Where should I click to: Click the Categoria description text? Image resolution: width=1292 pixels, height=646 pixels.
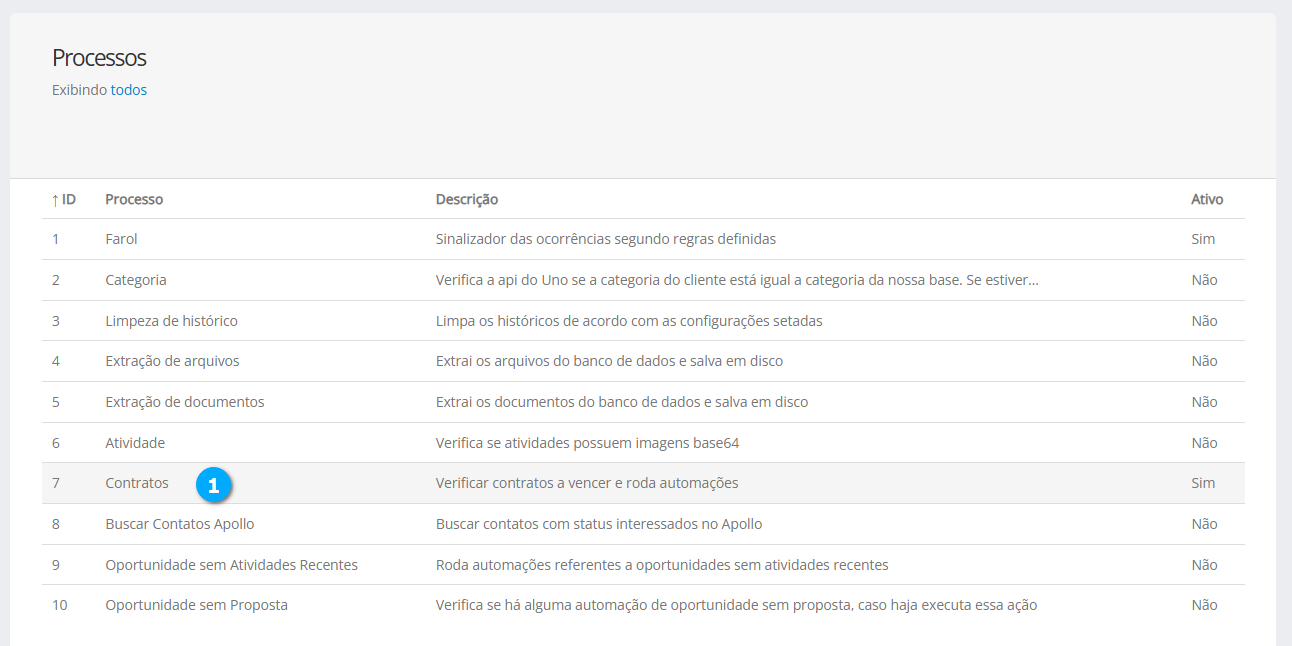point(737,280)
